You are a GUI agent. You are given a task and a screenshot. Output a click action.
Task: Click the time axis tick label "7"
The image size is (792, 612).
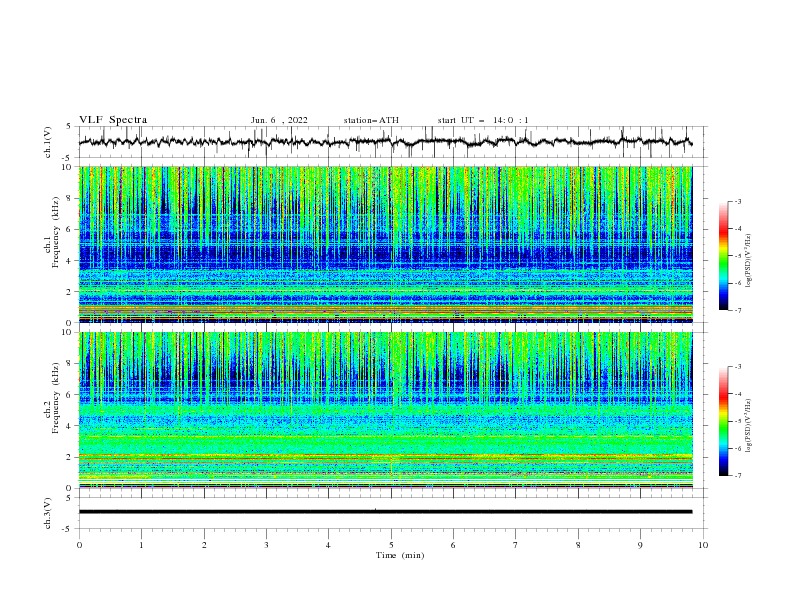click(515, 545)
